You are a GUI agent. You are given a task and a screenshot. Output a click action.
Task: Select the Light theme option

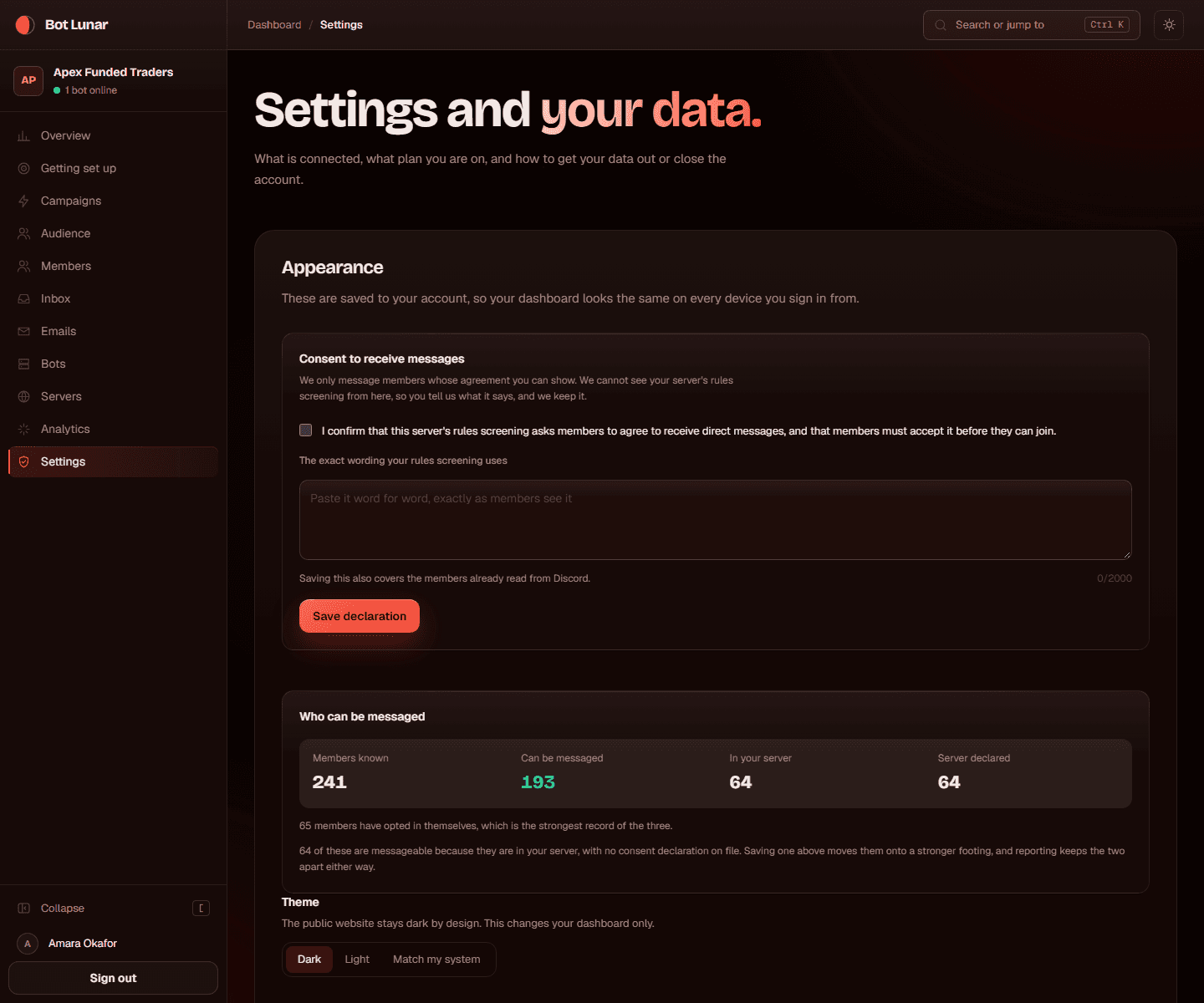(x=357, y=960)
